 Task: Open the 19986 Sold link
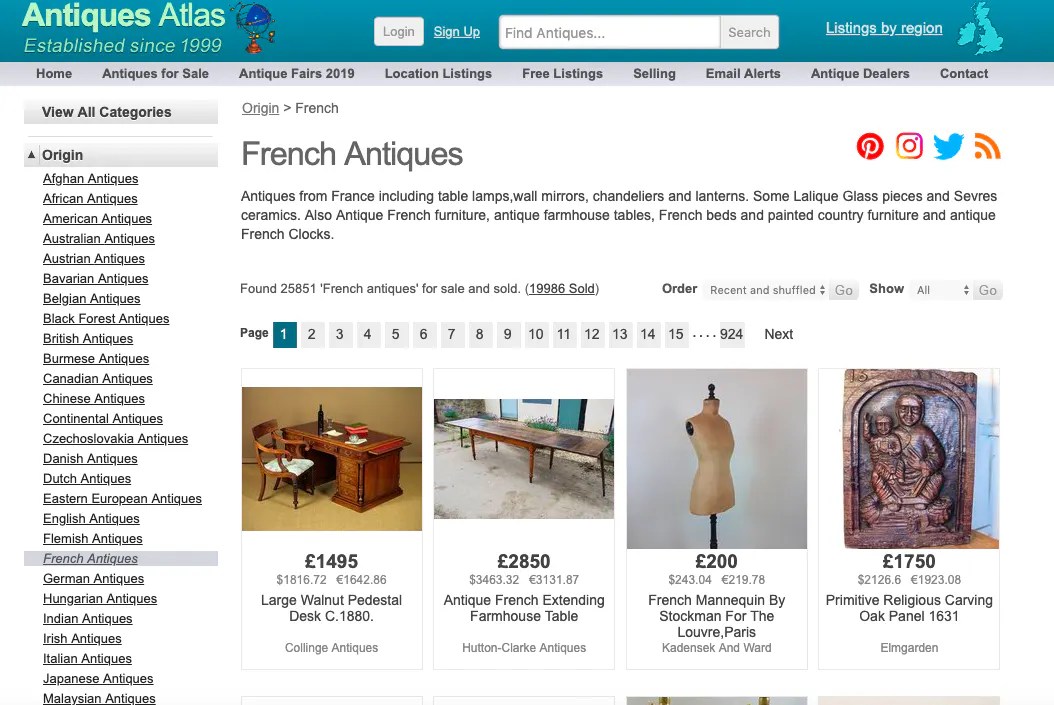[x=561, y=288]
